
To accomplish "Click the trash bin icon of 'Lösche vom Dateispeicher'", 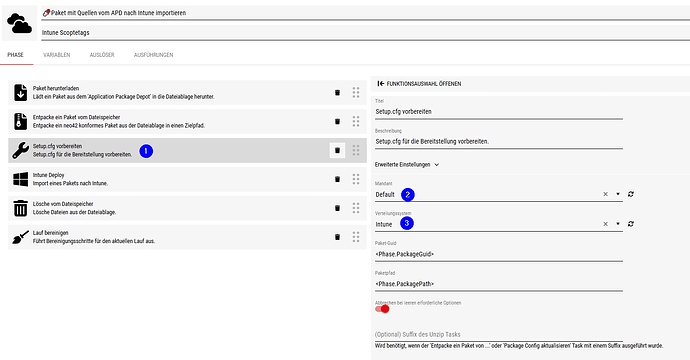I will pyautogui.click(x=20, y=208).
